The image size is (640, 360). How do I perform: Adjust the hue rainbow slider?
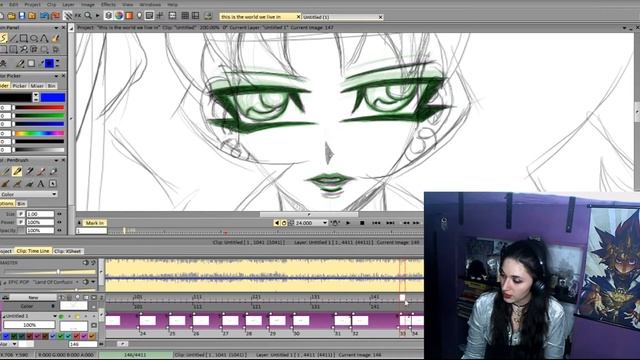[40, 133]
